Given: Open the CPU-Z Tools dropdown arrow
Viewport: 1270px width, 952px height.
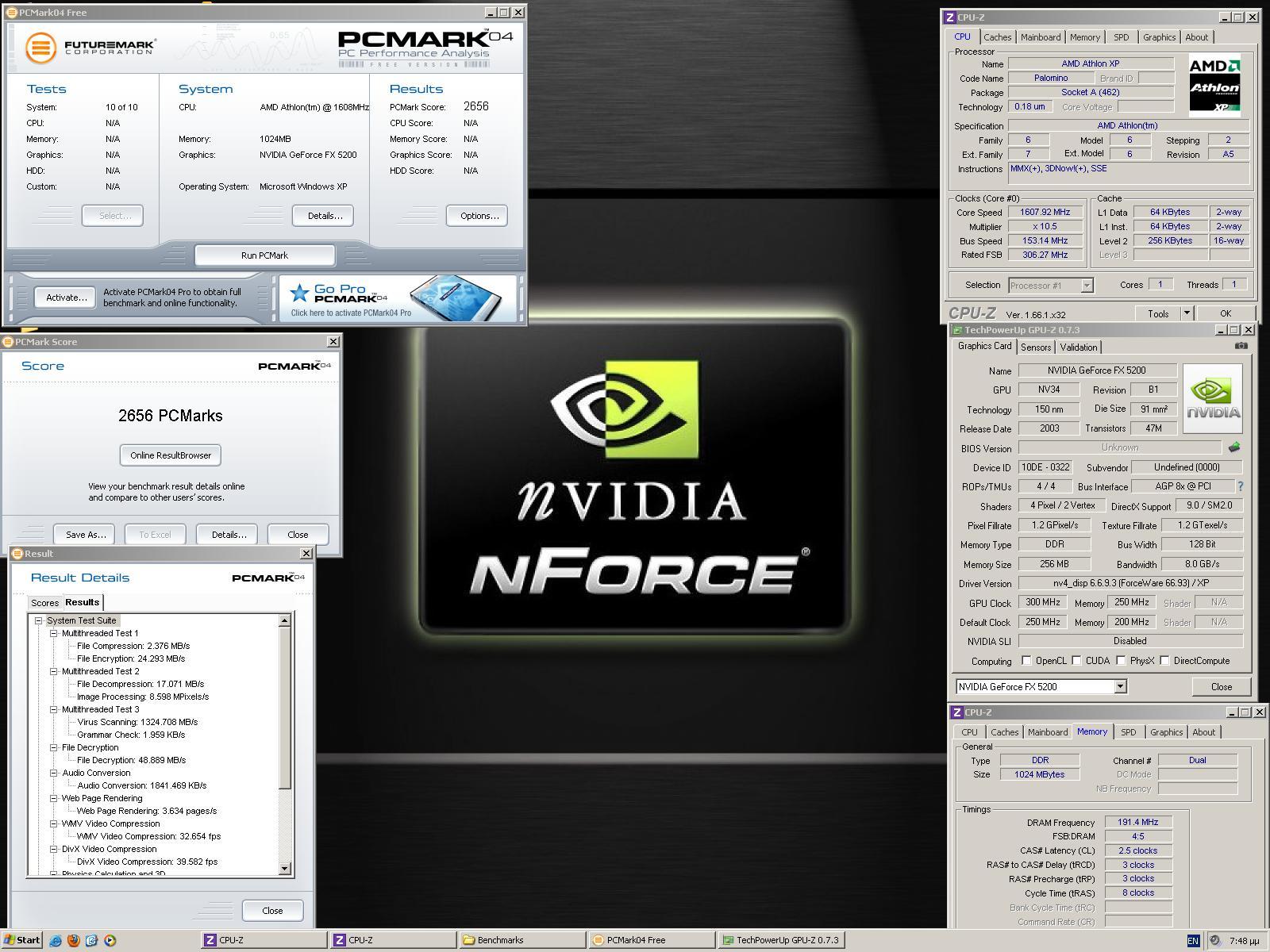Looking at the screenshot, I should point(1187,313).
